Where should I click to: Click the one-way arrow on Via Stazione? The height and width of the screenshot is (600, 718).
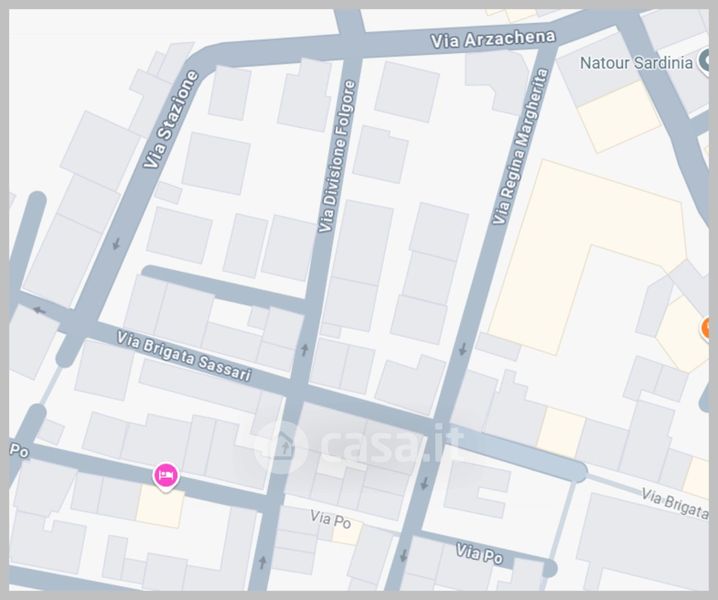[117, 244]
